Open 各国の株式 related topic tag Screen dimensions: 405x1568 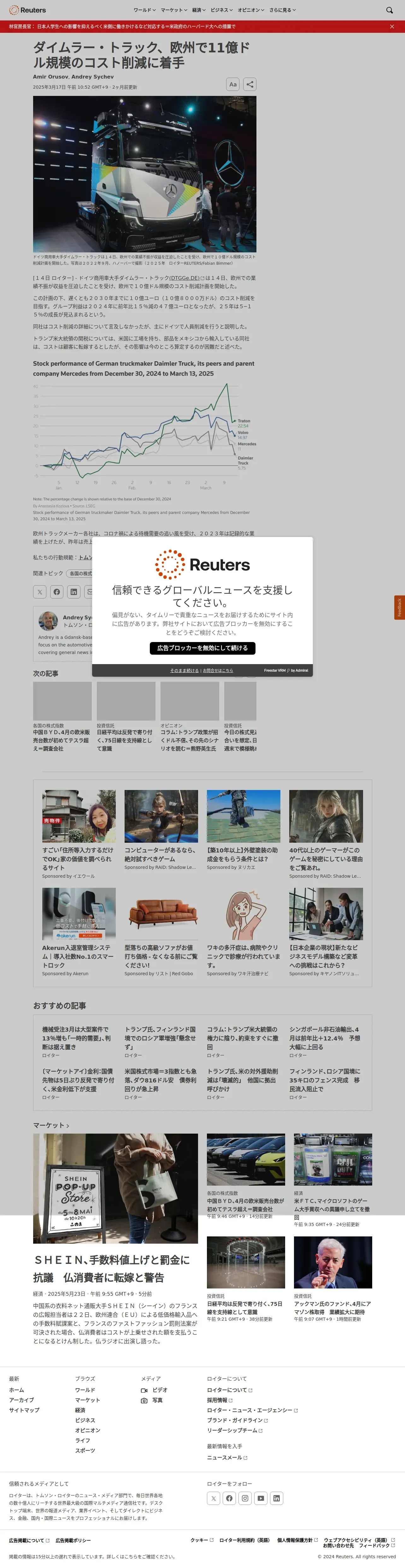[80, 573]
